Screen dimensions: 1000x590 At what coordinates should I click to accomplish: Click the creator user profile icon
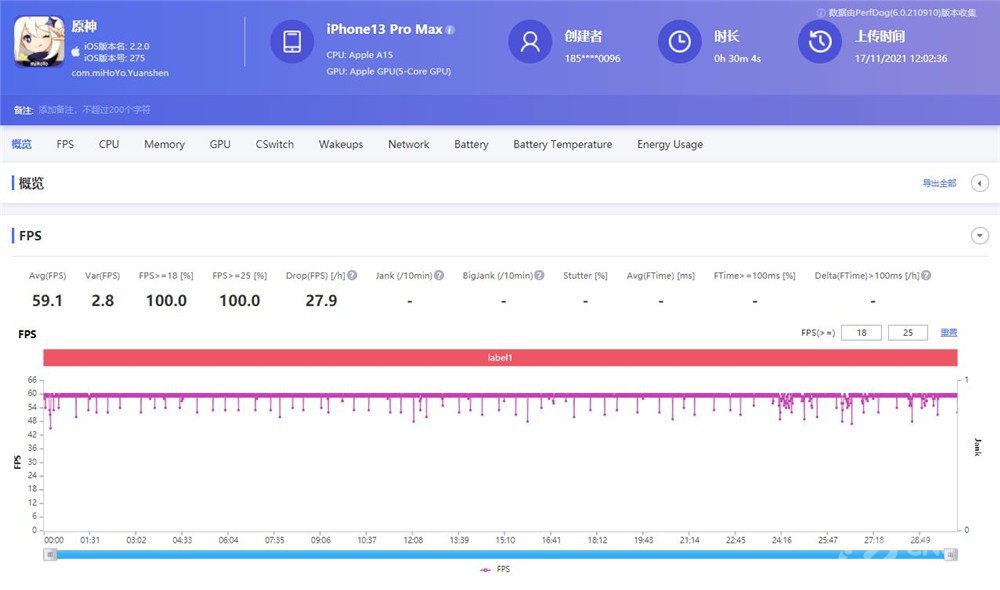pyautogui.click(x=530, y=41)
